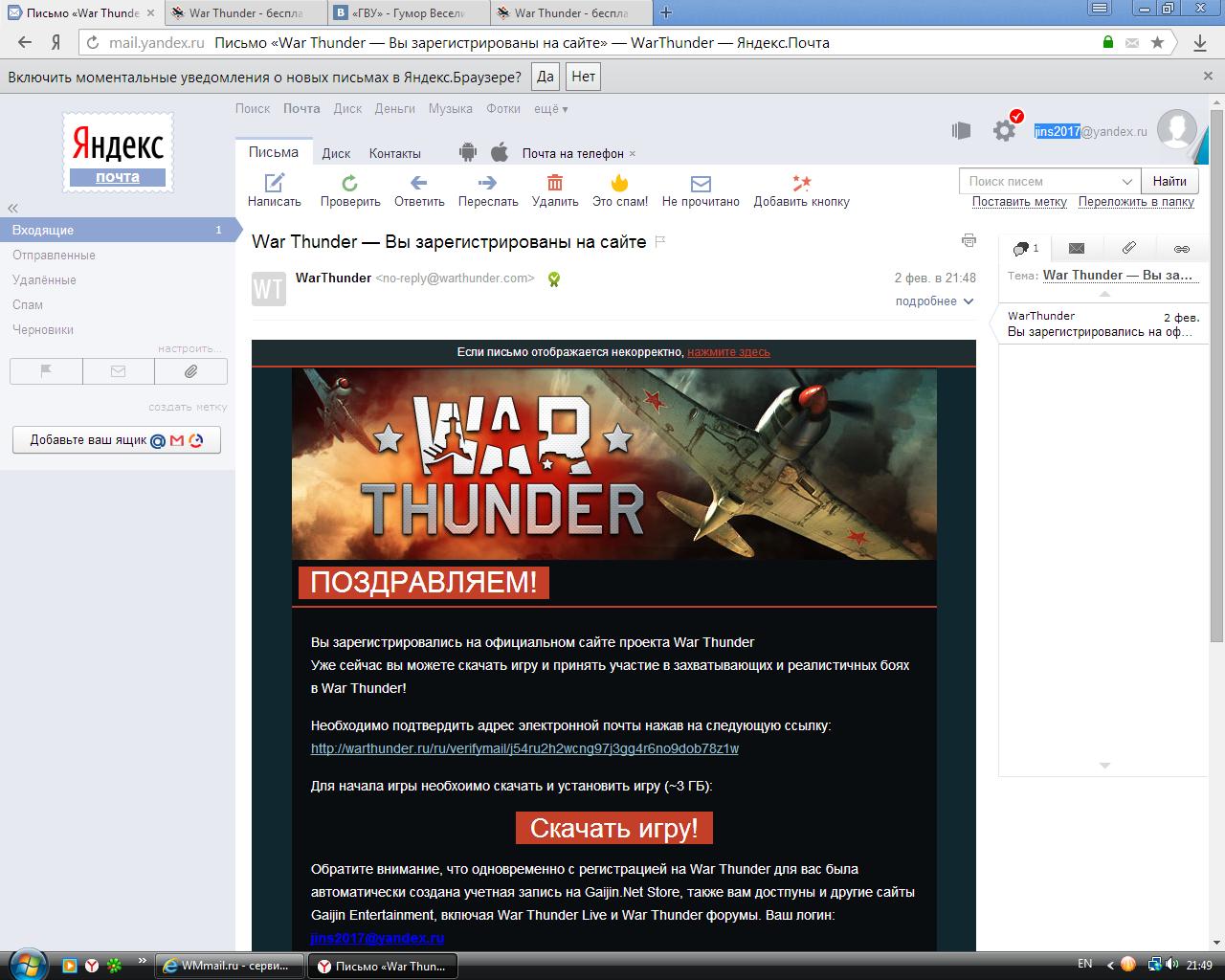Screen dimensions: 1225x980
Task: Collapse the folder sidebar with the double chevron
Action: click(13, 208)
